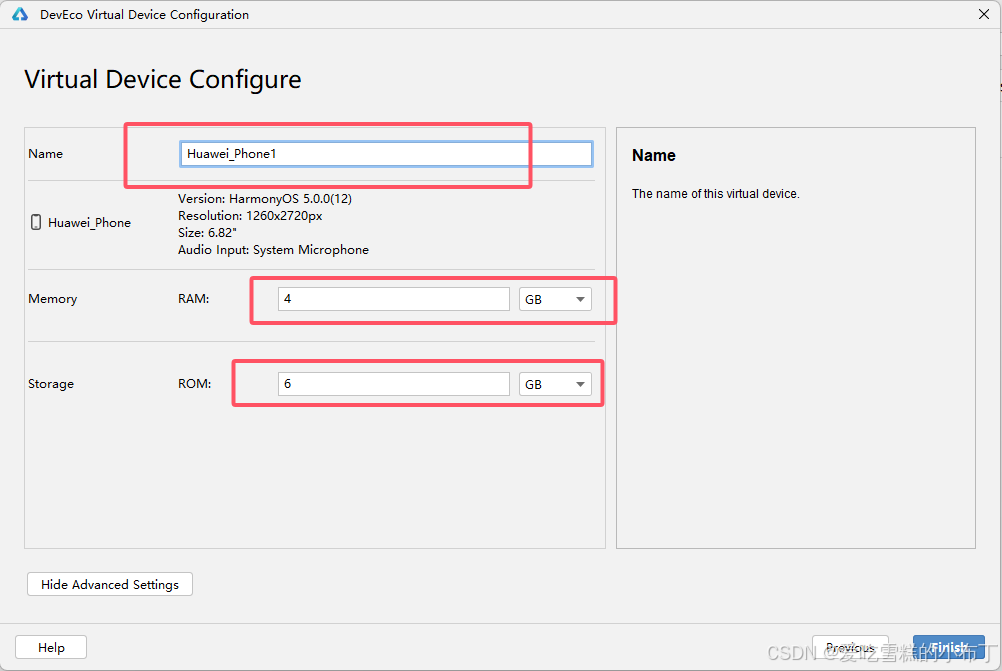Click Finish to create the device
Image resolution: width=1002 pixels, height=671 pixels.
tap(948, 647)
